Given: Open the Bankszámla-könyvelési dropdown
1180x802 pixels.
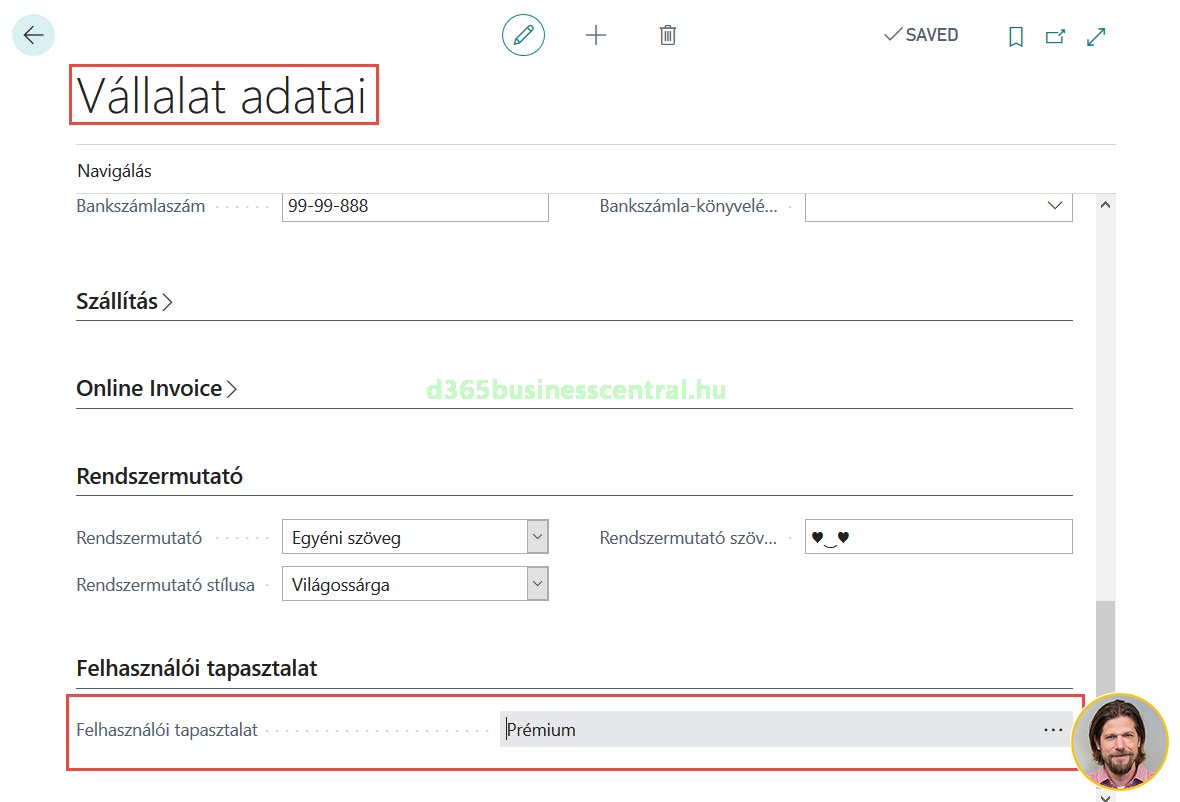Looking at the screenshot, I should [x=1054, y=206].
